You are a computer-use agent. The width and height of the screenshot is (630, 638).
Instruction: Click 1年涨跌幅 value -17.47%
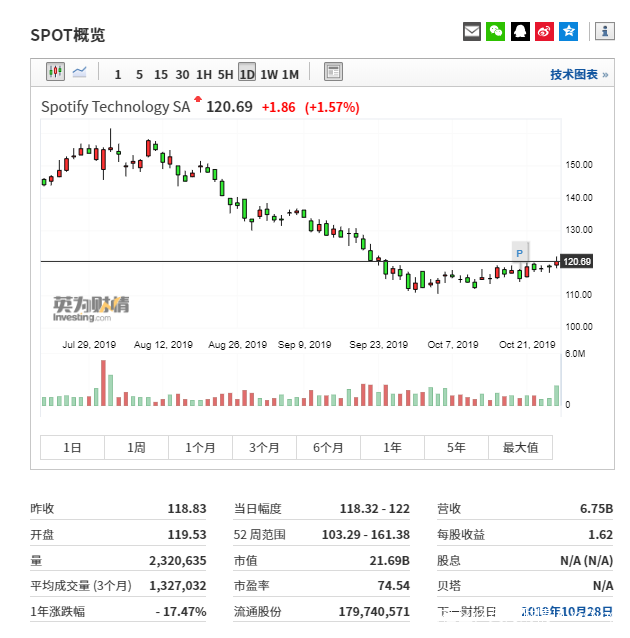coord(181,612)
